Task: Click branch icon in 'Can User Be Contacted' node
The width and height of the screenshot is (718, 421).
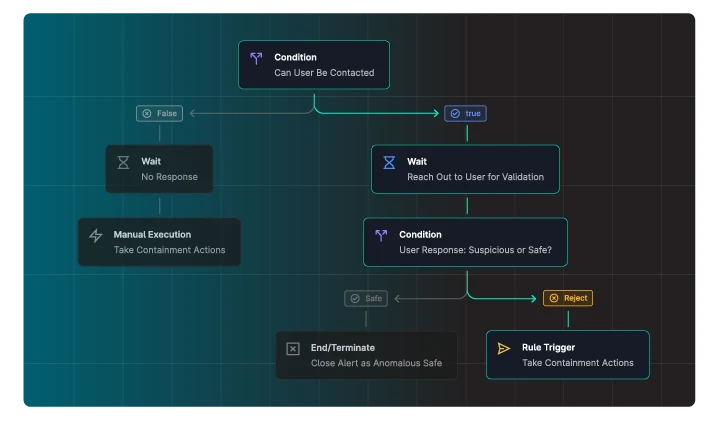Action: tap(256, 58)
